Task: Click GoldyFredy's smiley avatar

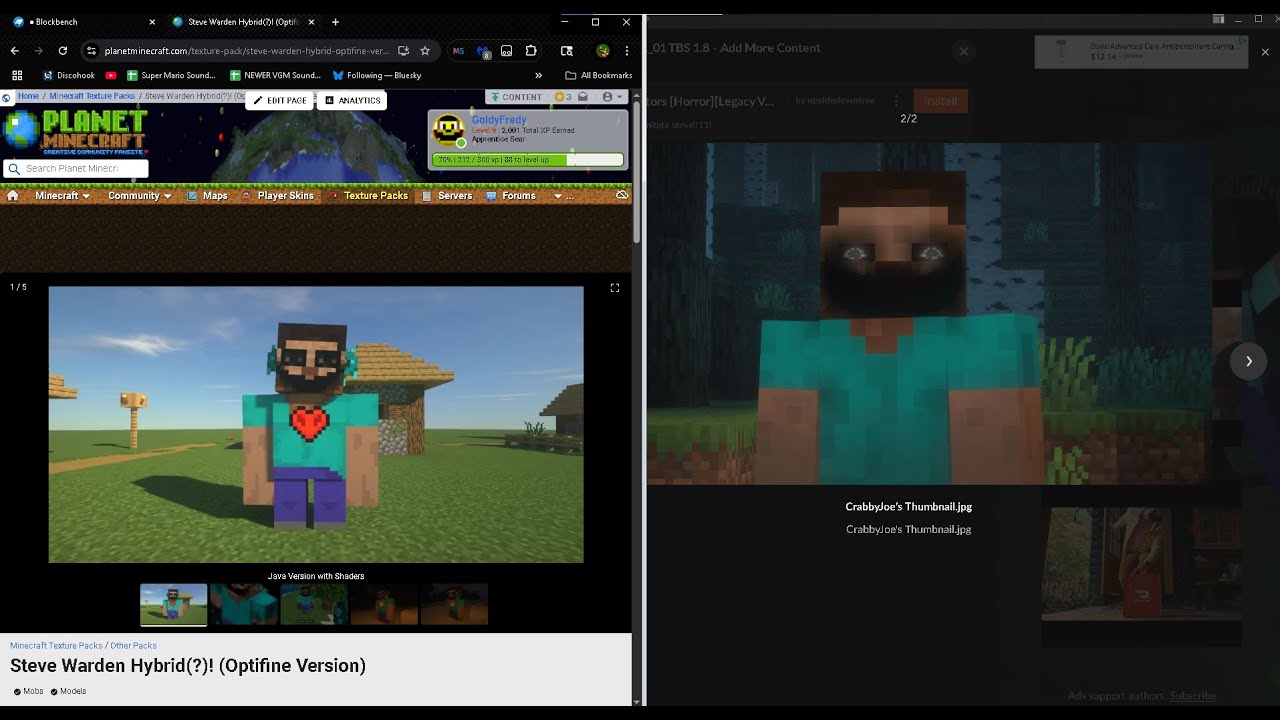Action: 448,130
